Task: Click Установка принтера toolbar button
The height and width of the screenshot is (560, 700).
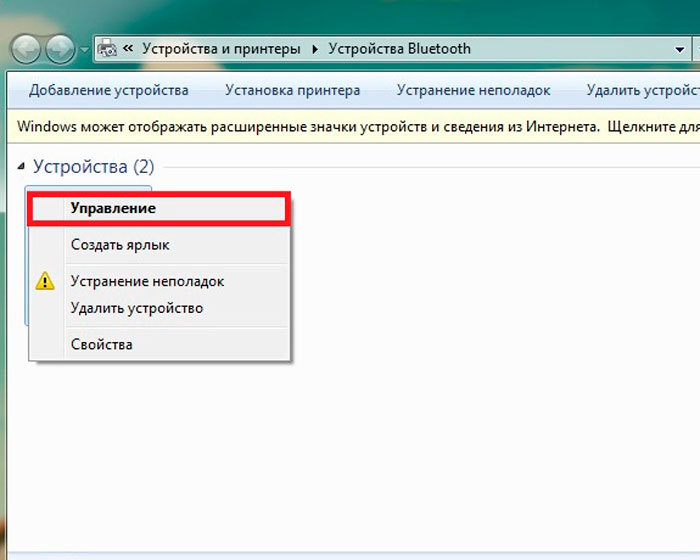Action: pyautogui.click(x=292, y=91)
